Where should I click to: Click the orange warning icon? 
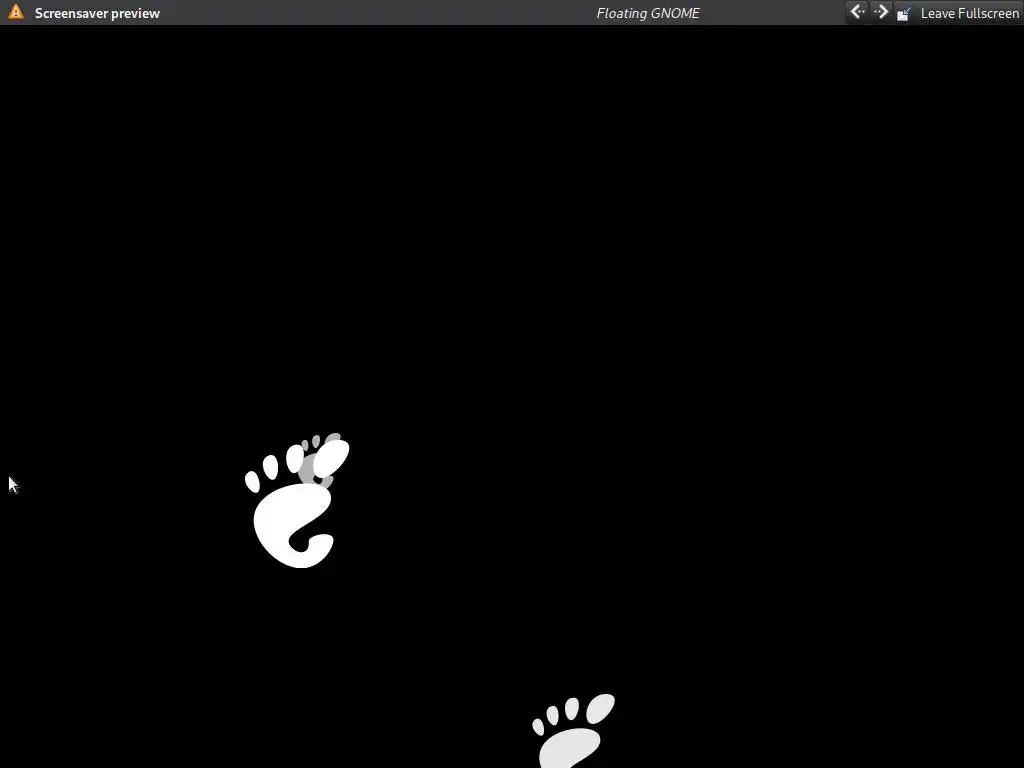(16, 12)
